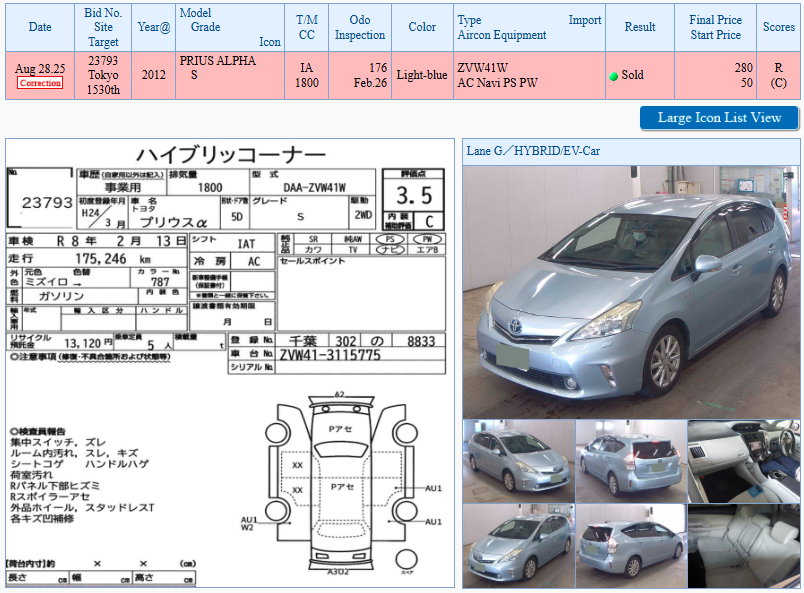Click the Odo Inspection column header
804x593 pixels.
(360, 28)
